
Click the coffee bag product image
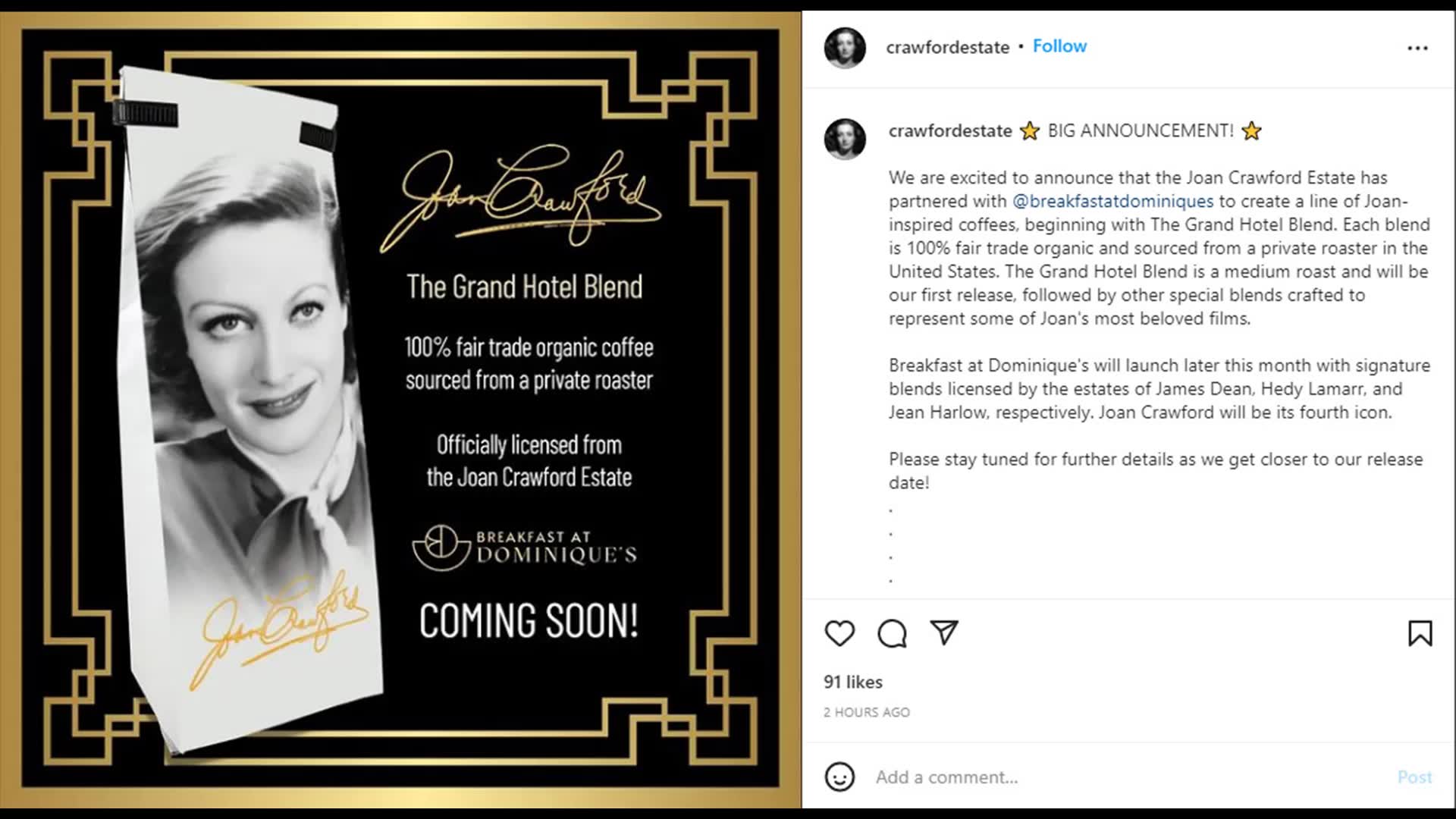coord(250,409)
